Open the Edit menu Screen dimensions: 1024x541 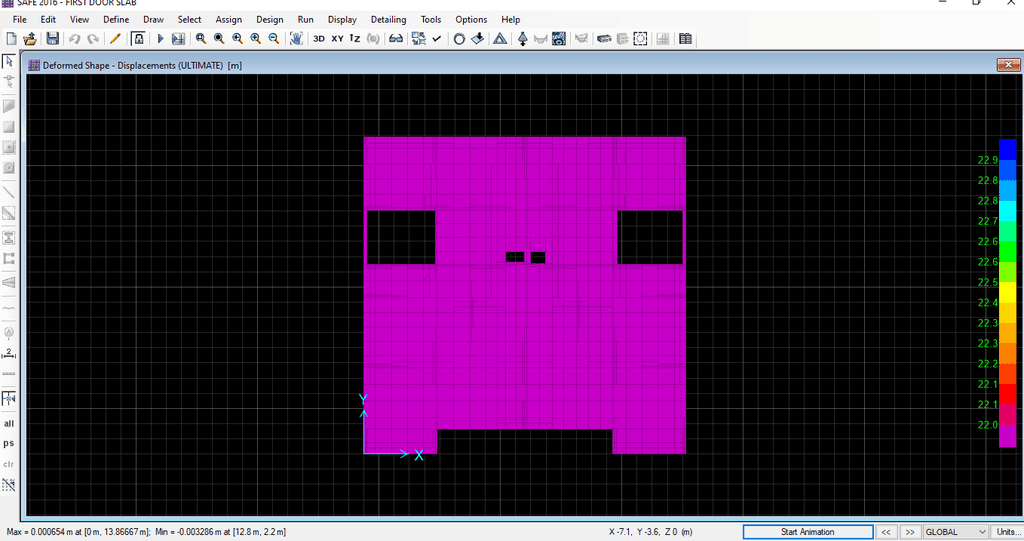click(48, 20)
